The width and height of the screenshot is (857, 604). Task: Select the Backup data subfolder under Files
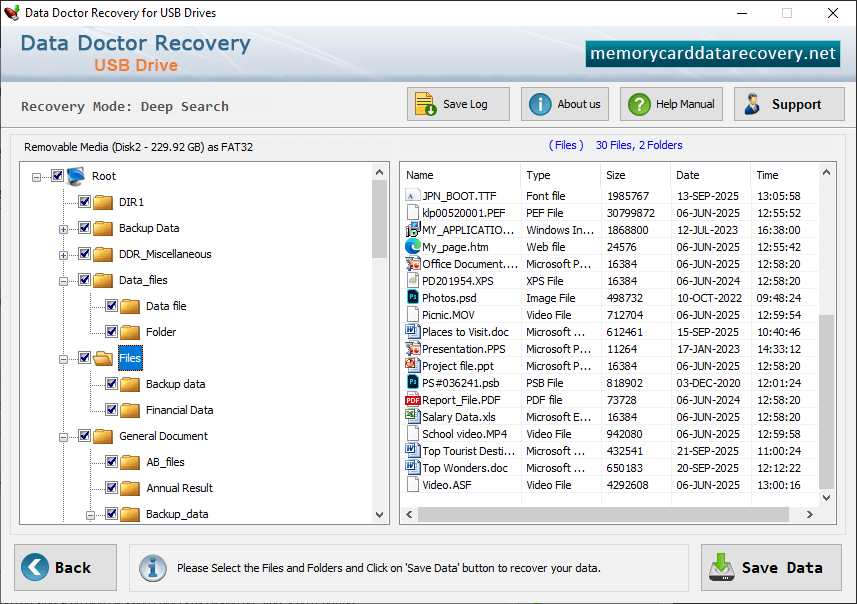[x=175, y=384]
